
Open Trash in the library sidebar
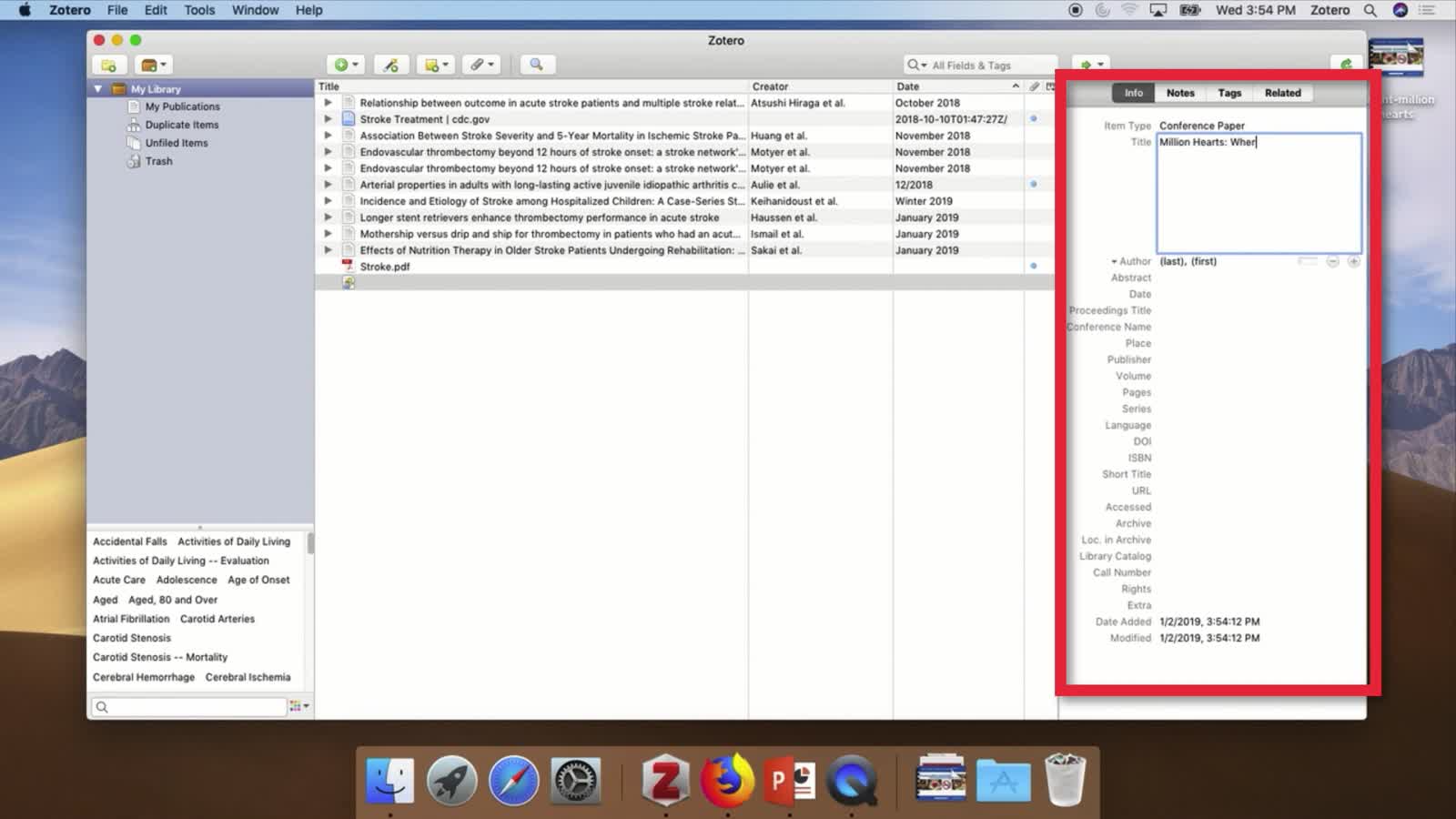pyautogui.click(x=158, y=161)
